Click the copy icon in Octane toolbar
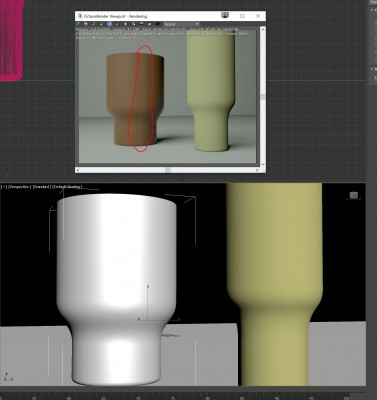The height and width of the screenshot is (400, 377). click(x=86, y=24)
